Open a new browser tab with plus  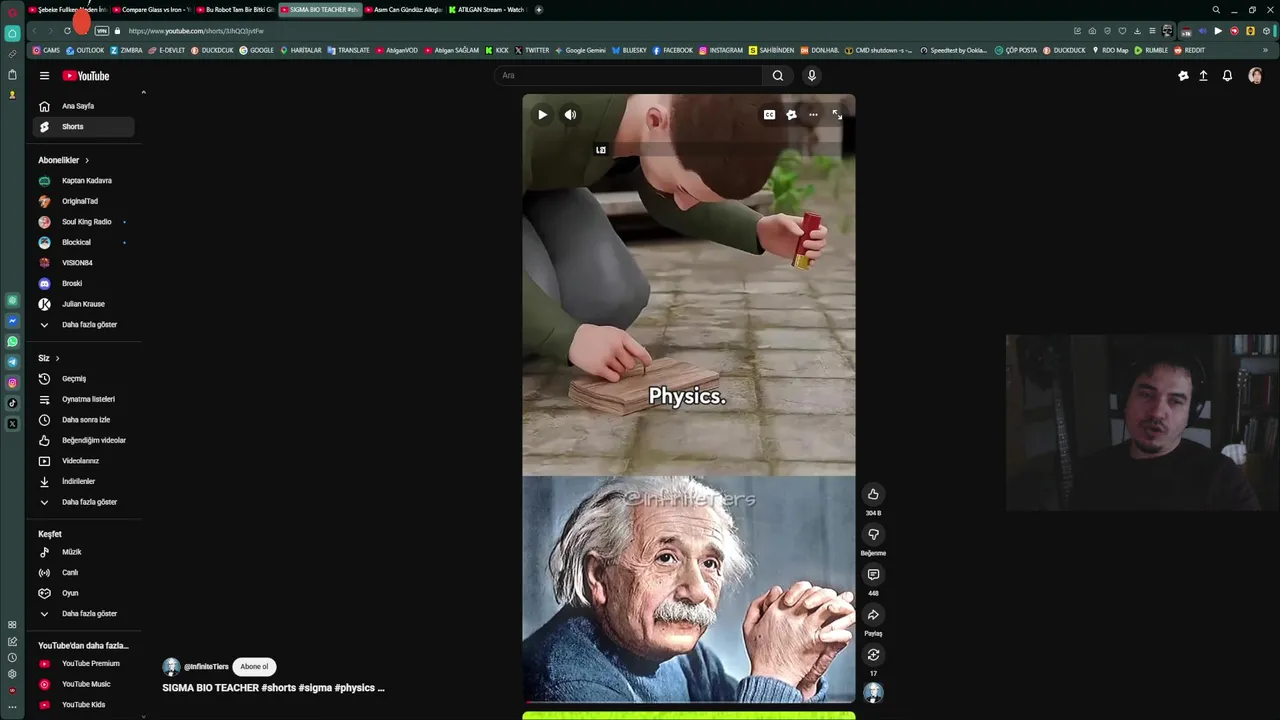[x=539, y=9]
